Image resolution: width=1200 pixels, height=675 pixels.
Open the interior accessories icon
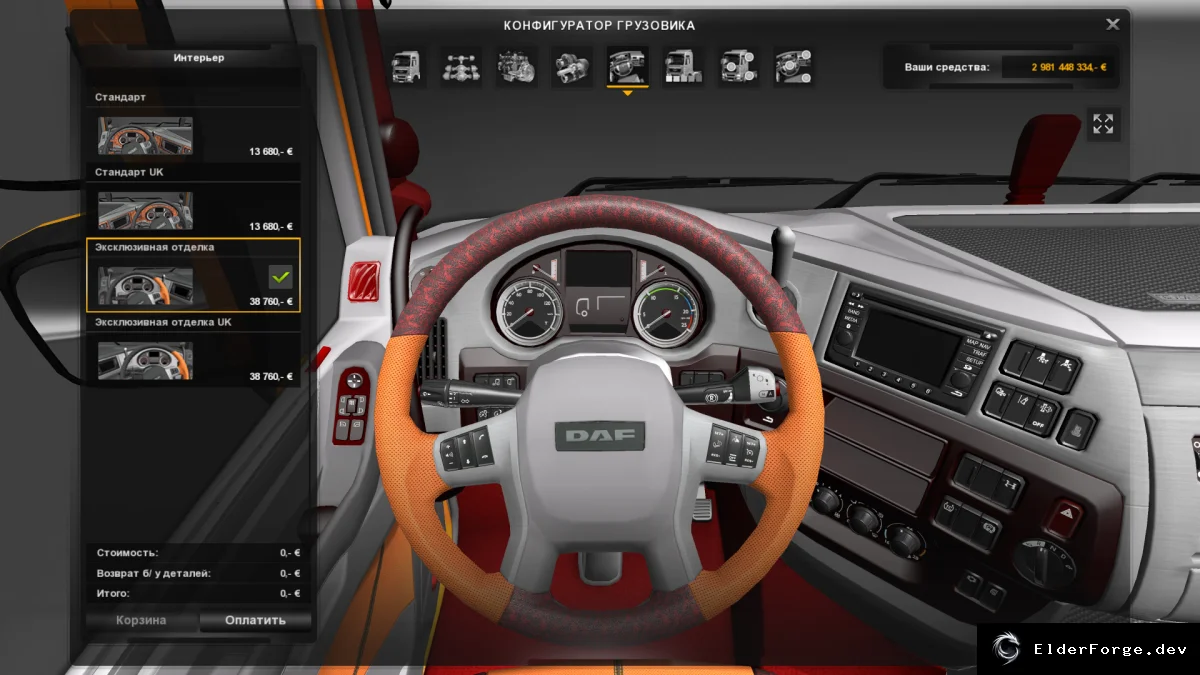793,67
